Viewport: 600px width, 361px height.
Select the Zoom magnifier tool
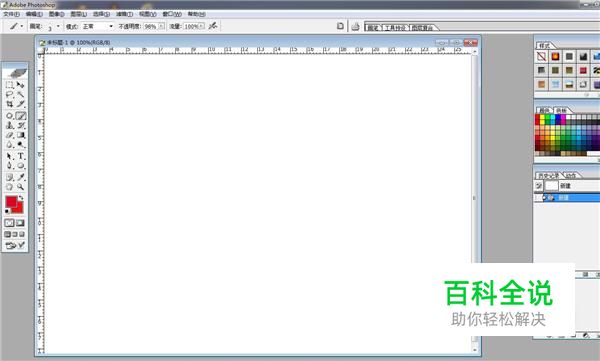21,187
